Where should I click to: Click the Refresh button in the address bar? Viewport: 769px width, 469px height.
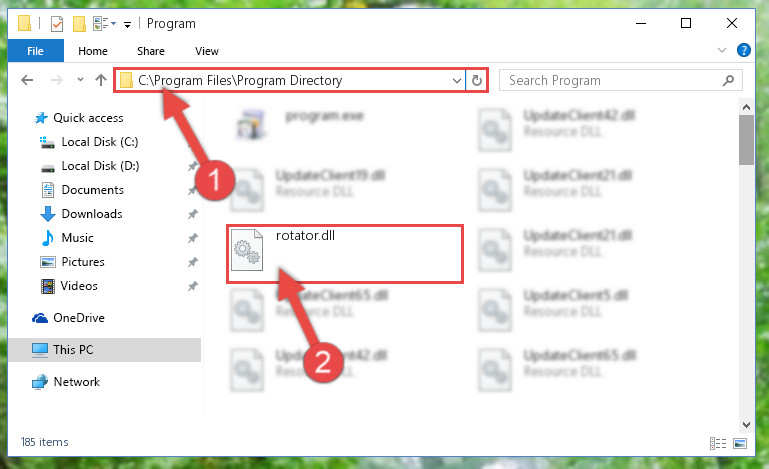[x=476, y=80]
